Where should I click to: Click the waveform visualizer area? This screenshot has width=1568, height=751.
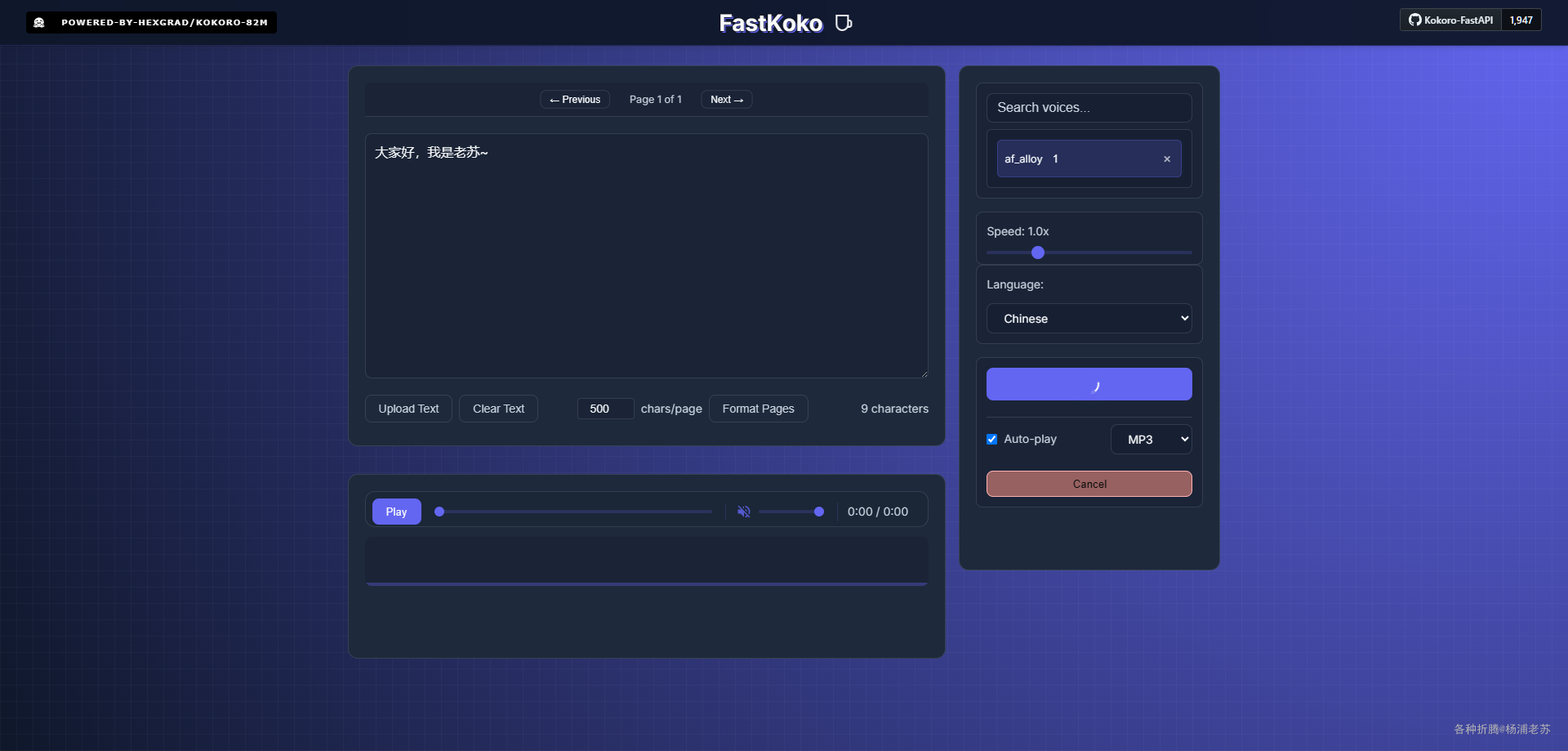coord(647,561)
